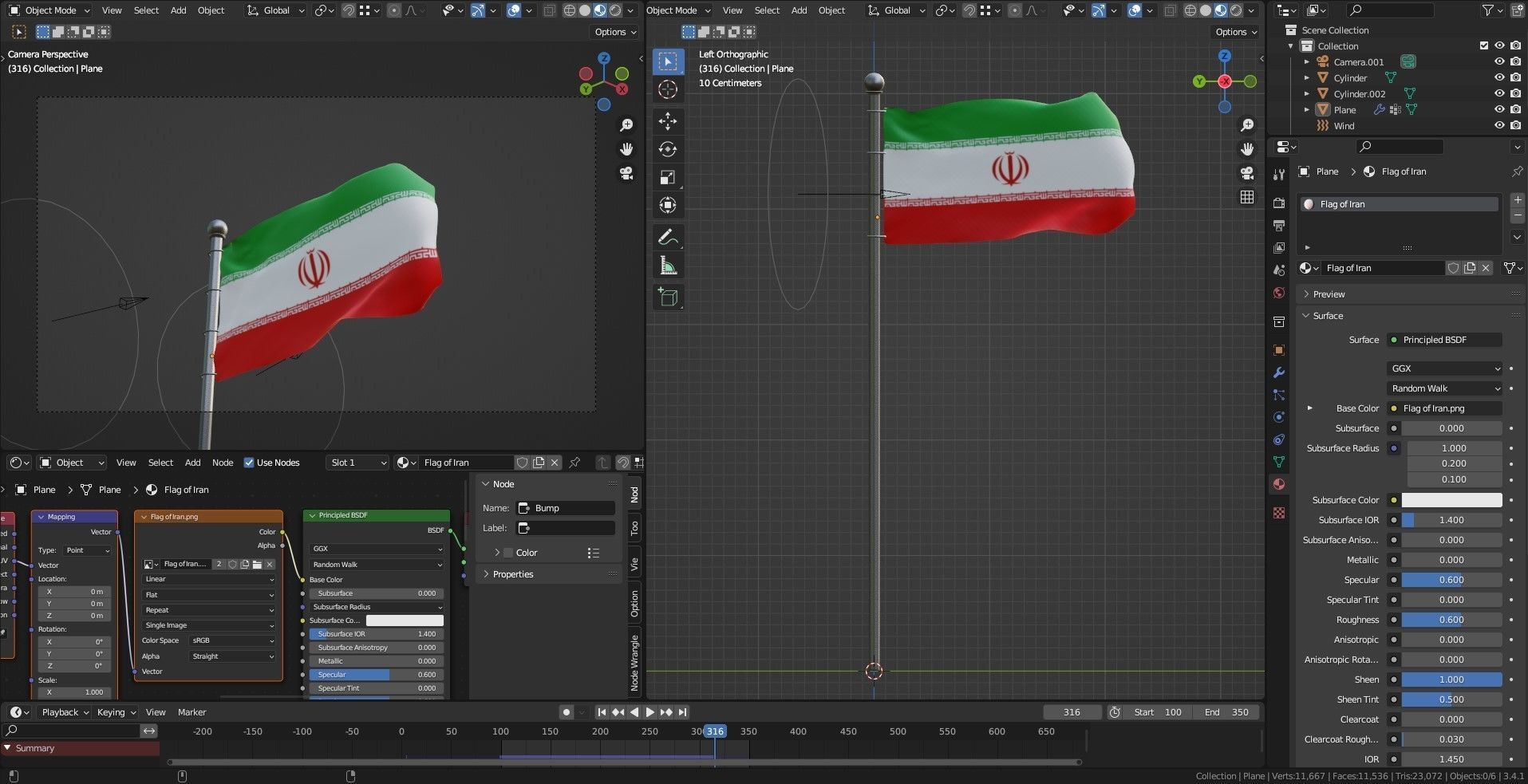Open the Physics properties tab

[x=1279, y=417]
